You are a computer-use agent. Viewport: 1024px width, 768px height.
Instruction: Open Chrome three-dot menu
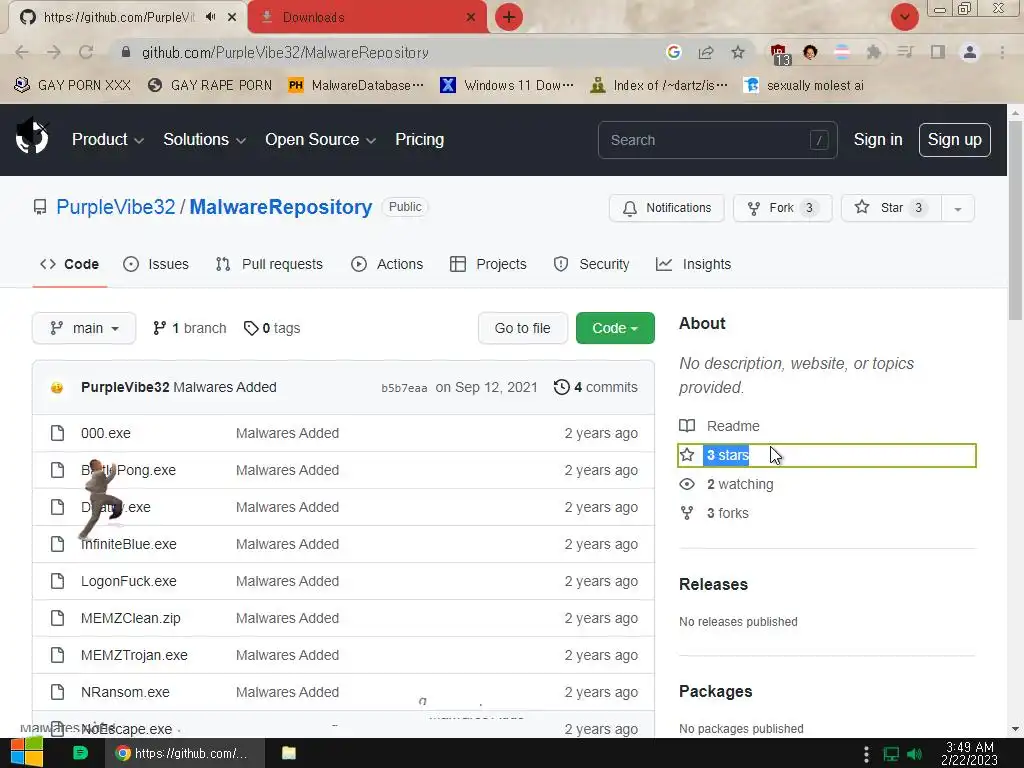coord(1002,52)
